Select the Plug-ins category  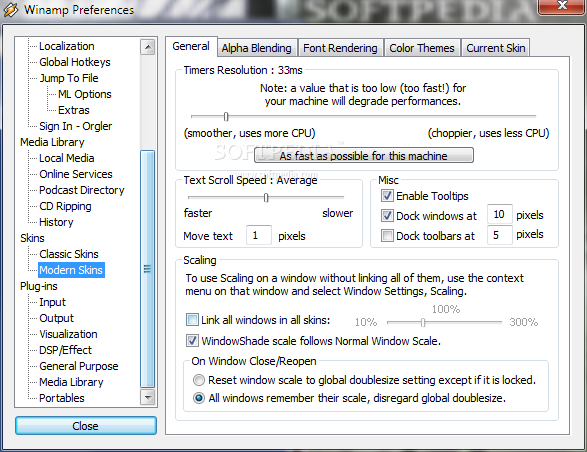pyautogui.click(x=39, y=286)
